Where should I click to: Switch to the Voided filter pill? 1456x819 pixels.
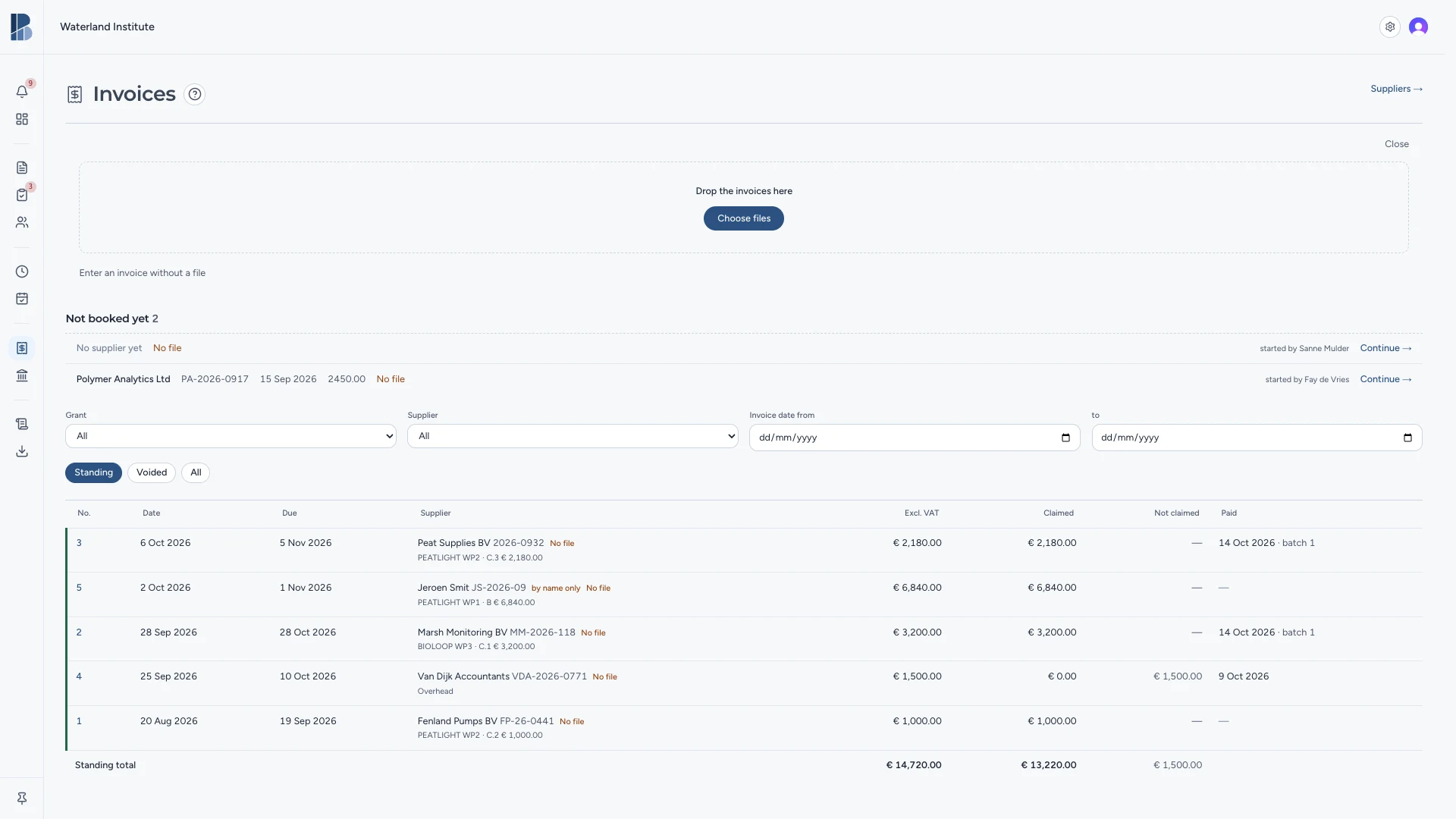(152, 472)
